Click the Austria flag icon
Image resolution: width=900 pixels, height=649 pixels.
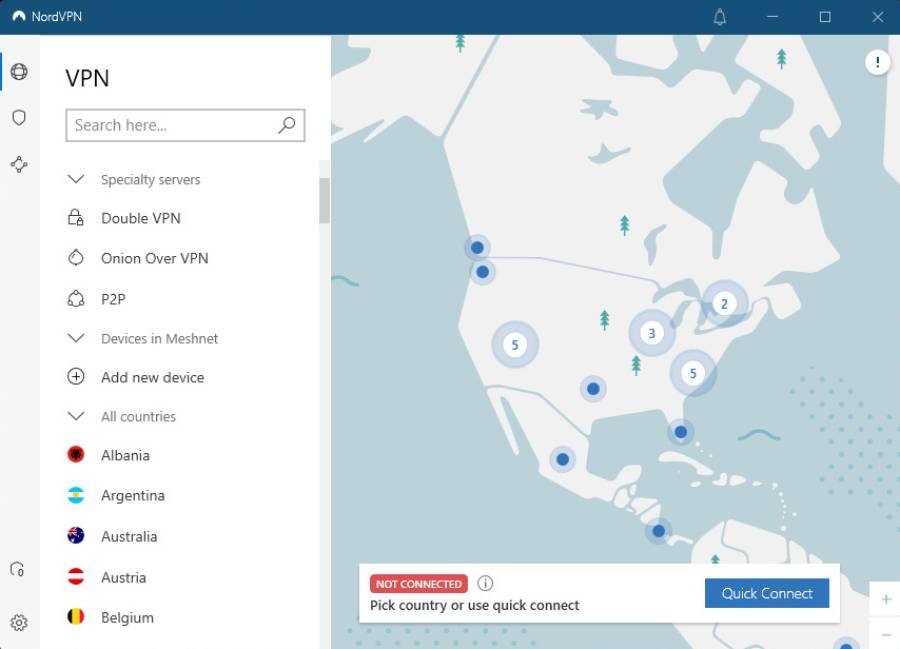tap(76, 576)
